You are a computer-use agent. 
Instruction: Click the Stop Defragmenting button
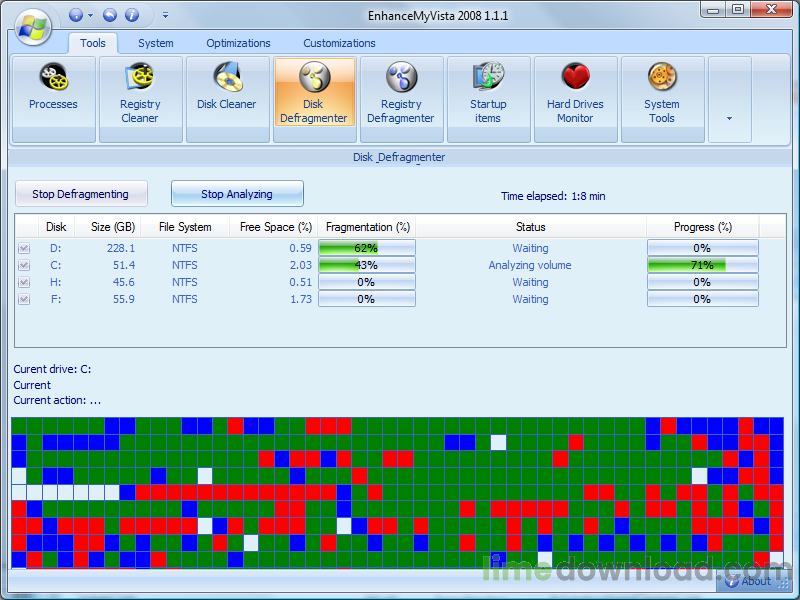click(x=80, y=194)
